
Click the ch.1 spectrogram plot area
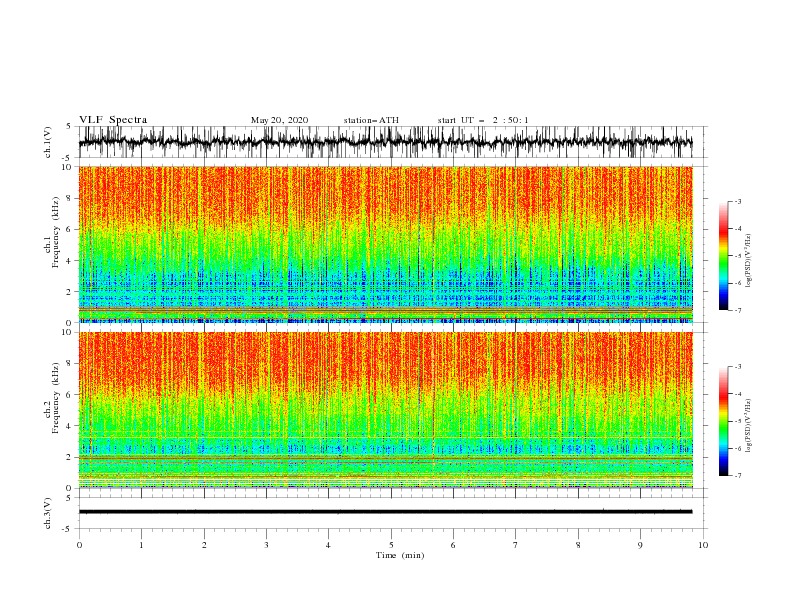(x=385, y=244)
